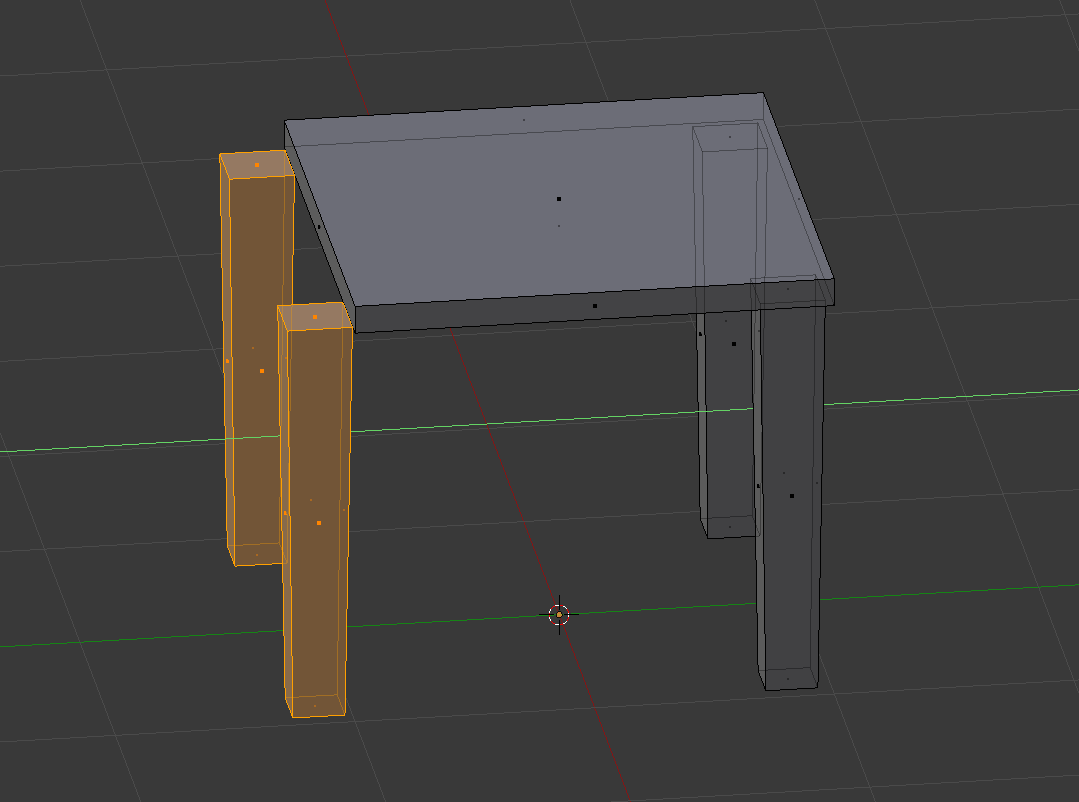Pick bottom face dot of back-right gray leg
1079x802 pixels.
click(730, 527)
